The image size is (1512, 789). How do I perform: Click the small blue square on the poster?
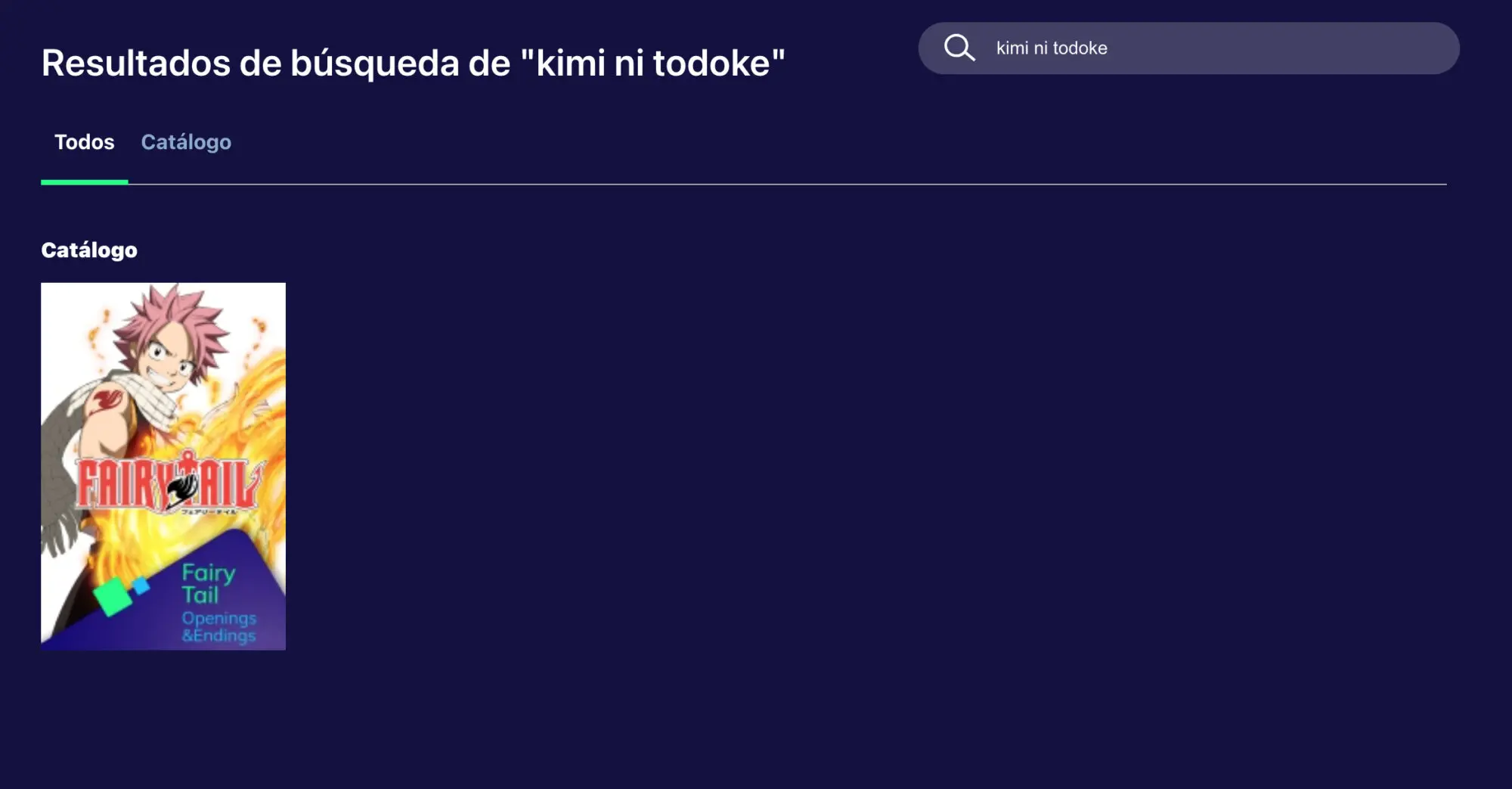pos(141,585)
